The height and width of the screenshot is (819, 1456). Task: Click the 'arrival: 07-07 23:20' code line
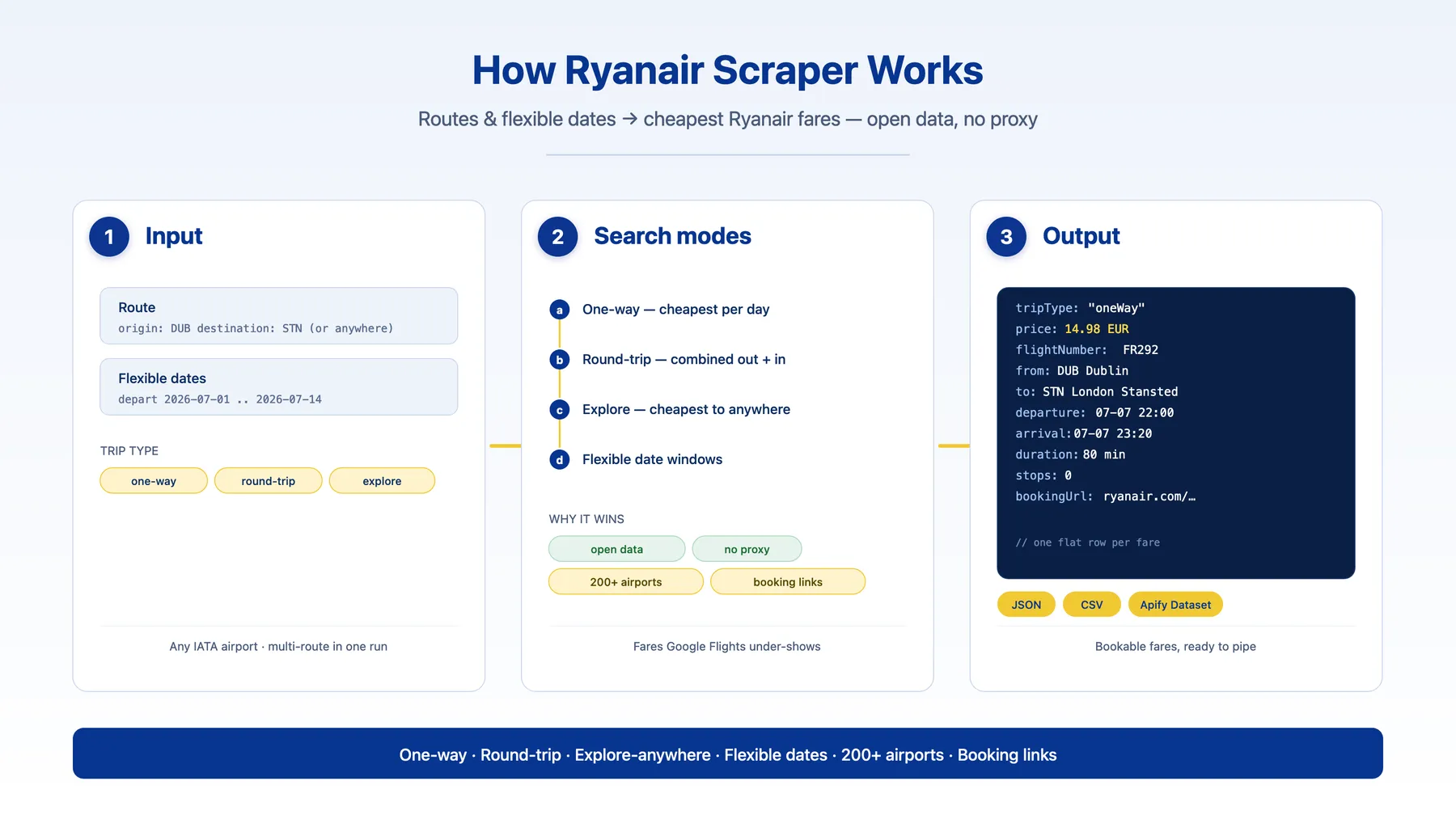pyautogui.click(x=1084, y=434)
